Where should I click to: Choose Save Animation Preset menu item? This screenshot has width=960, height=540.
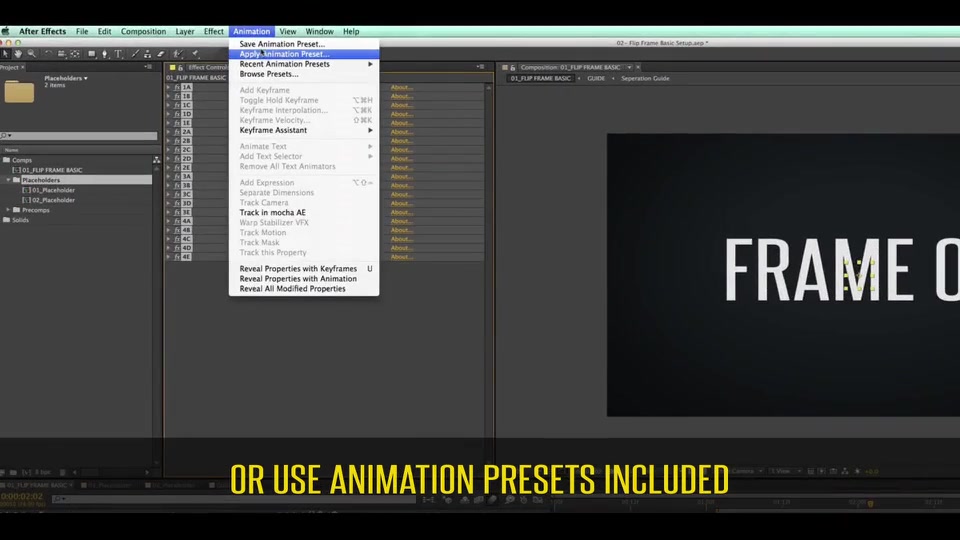[x=304, y=44]
